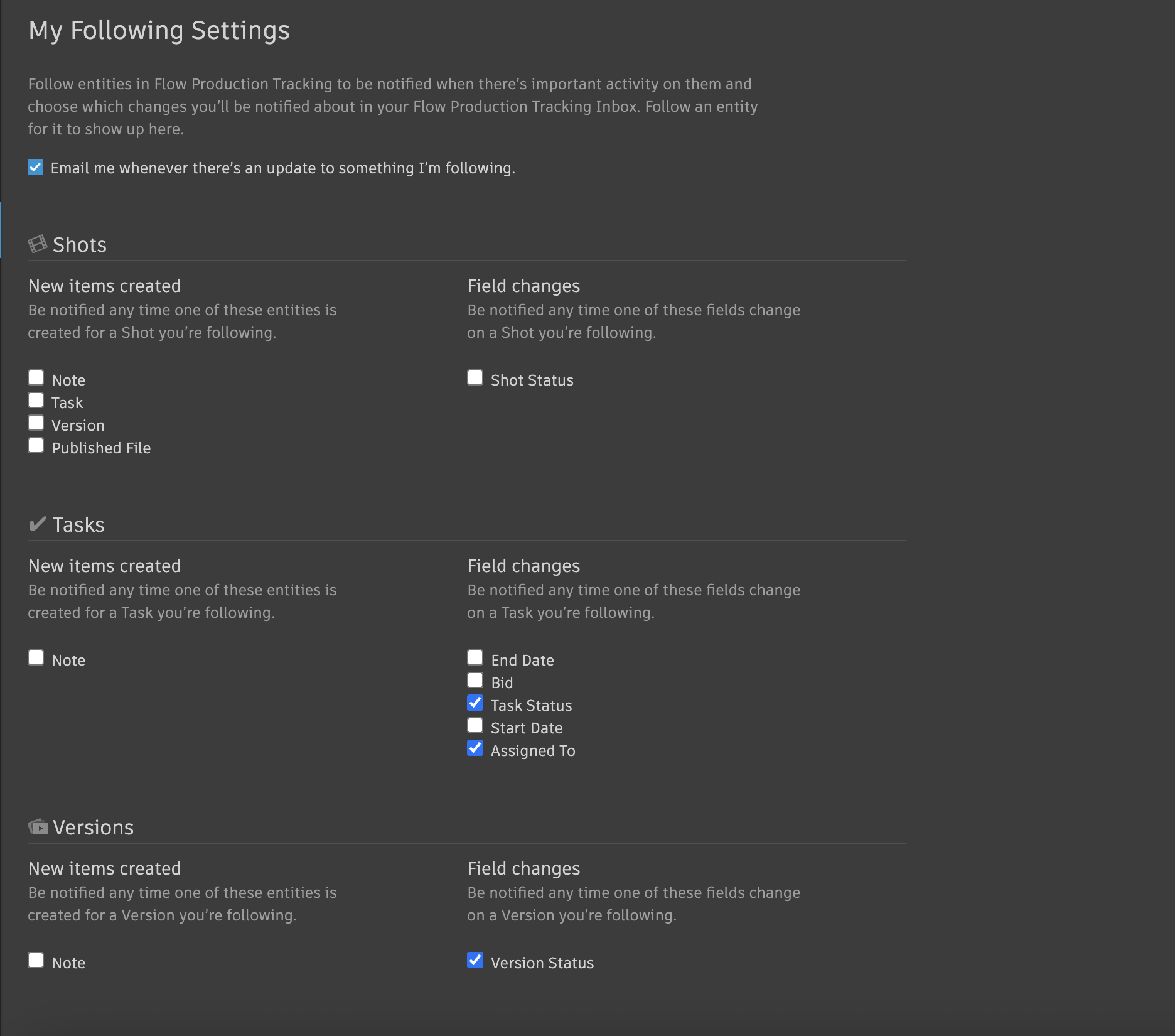This screenshot has width=1175, height=1036.
Task: Tick the Published File checkbox
Action: point(36,446)
